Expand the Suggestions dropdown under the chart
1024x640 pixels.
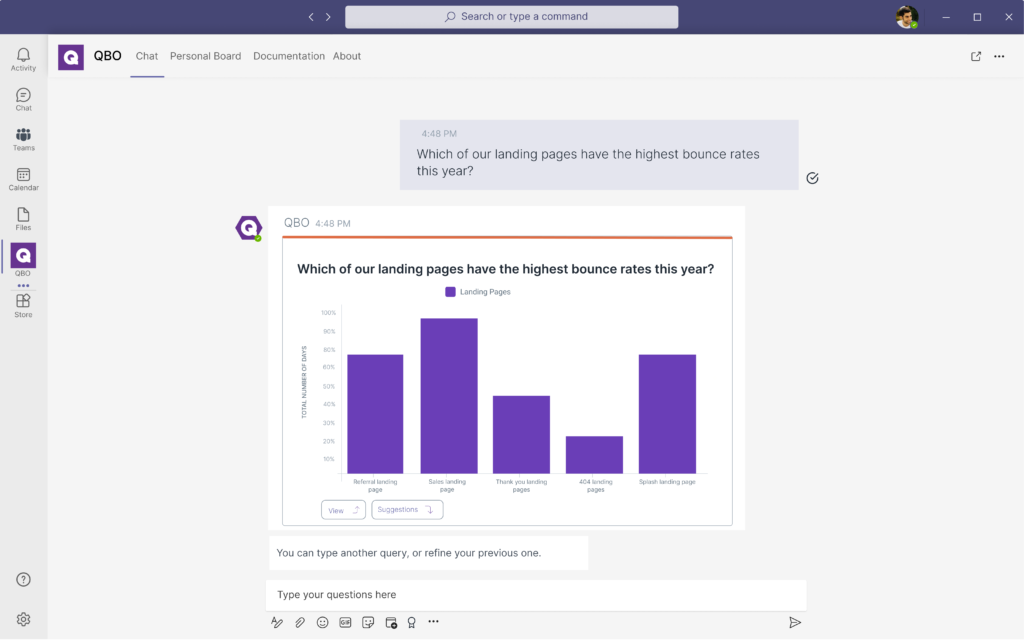(x=407, y=510)
